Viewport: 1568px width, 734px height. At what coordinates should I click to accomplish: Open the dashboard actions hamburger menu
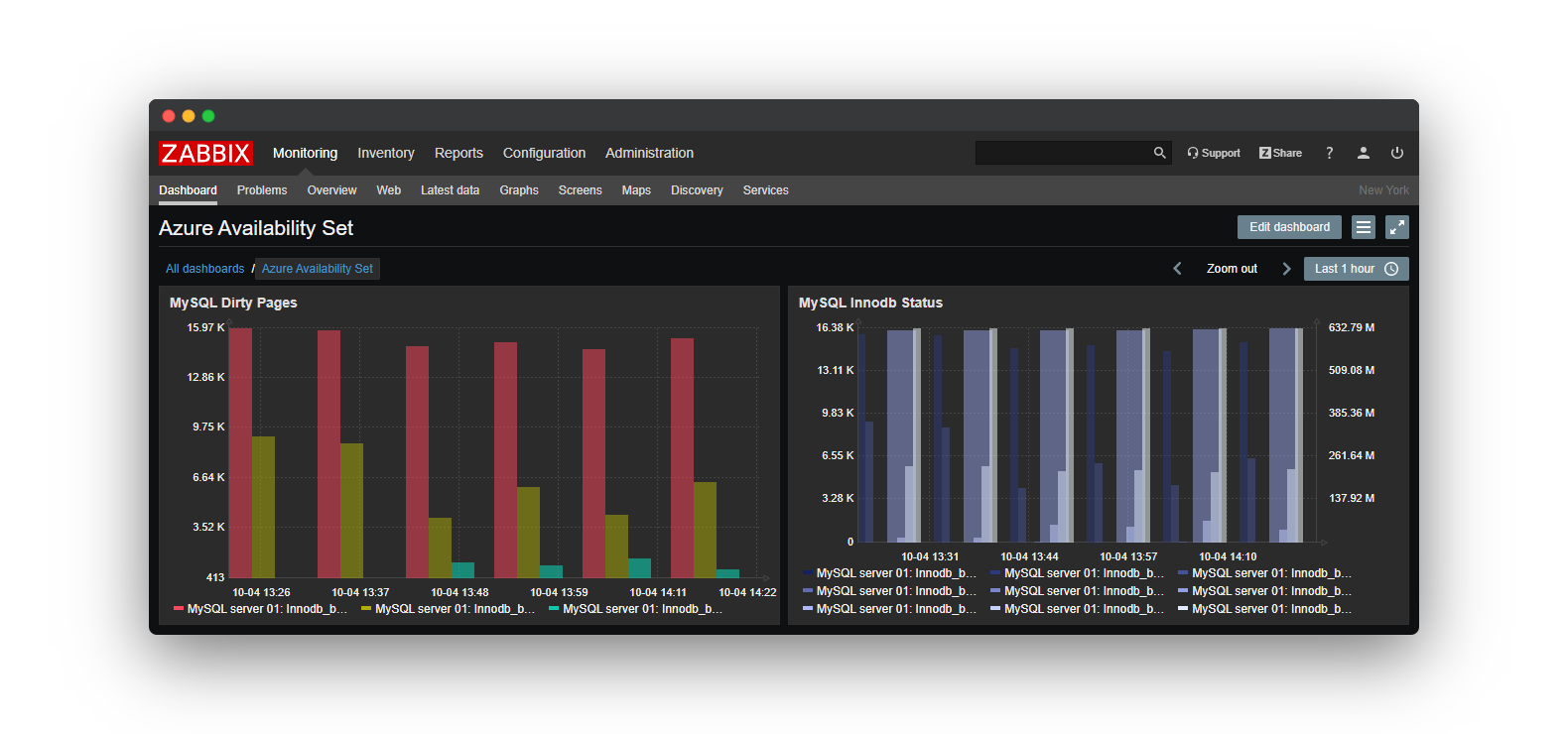[1364, 227]
